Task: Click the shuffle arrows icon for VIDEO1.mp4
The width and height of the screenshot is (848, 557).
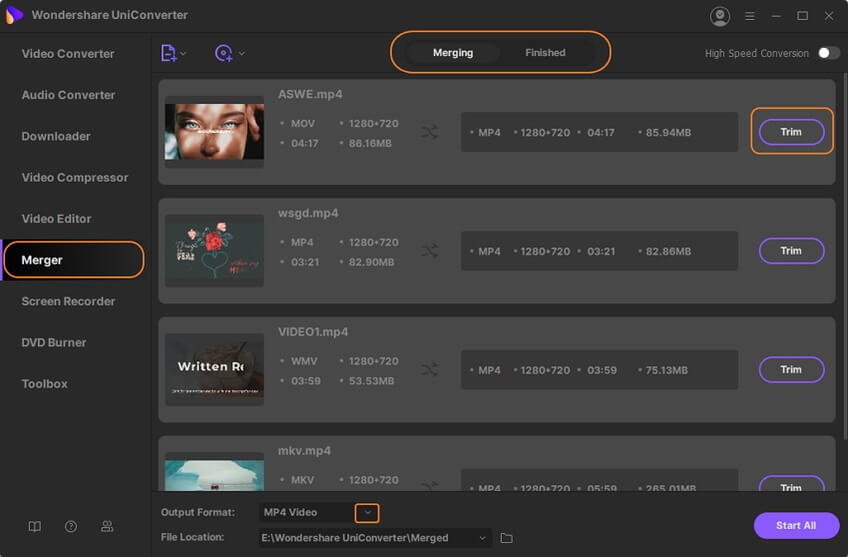Action: pyautogui.click(x=429, y=370)
